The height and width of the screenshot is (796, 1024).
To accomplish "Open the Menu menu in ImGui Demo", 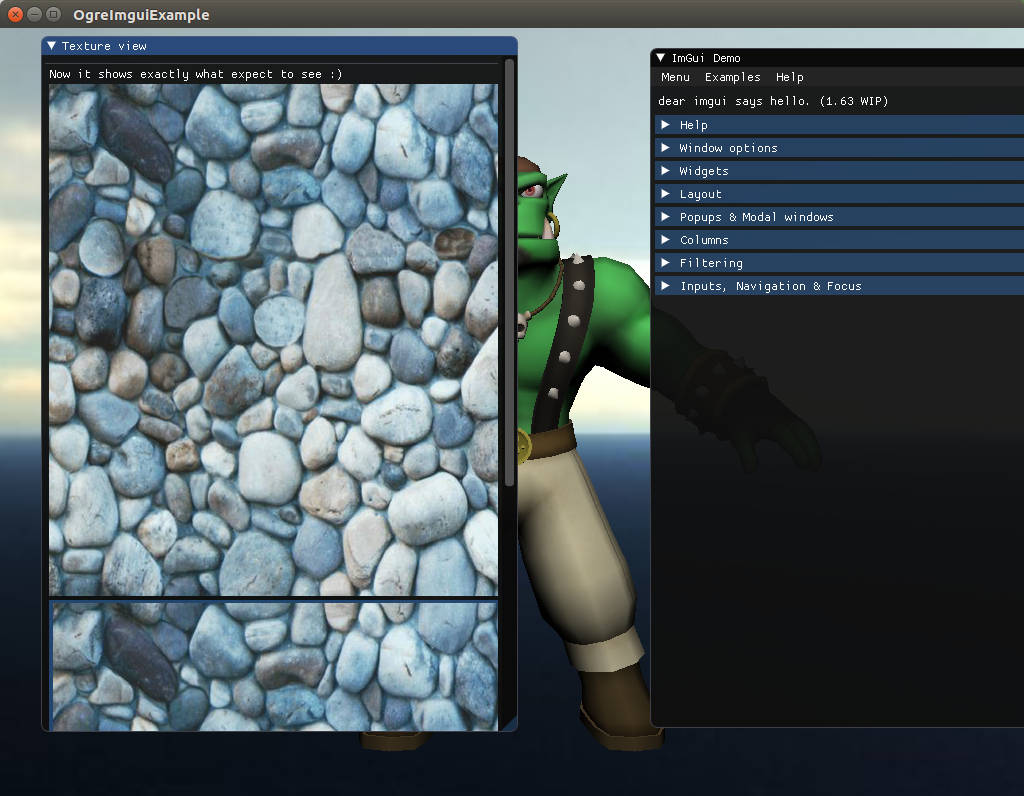I will pyautogui.click(x=675, y=77).
